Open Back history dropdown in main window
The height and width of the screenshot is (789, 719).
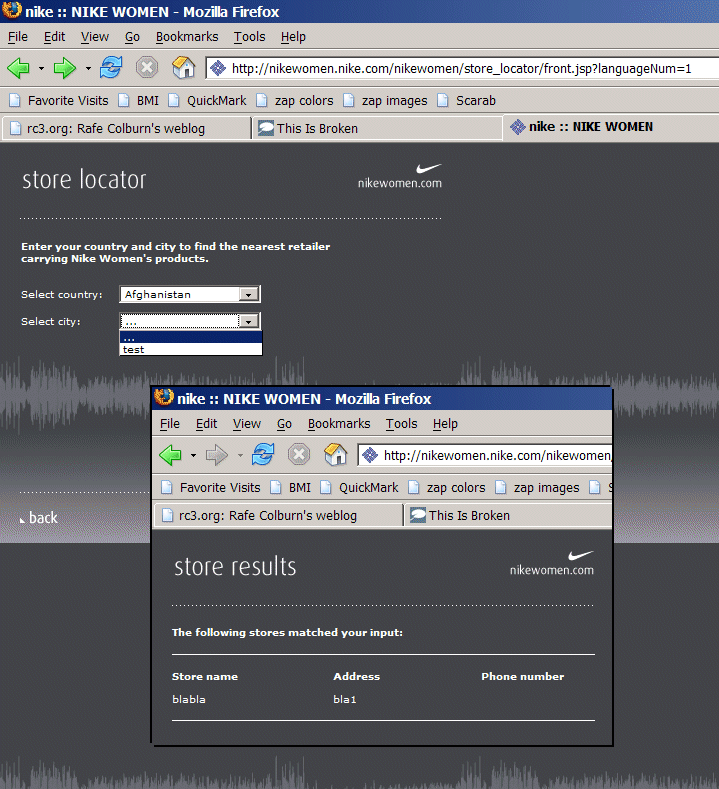[41, 68]
